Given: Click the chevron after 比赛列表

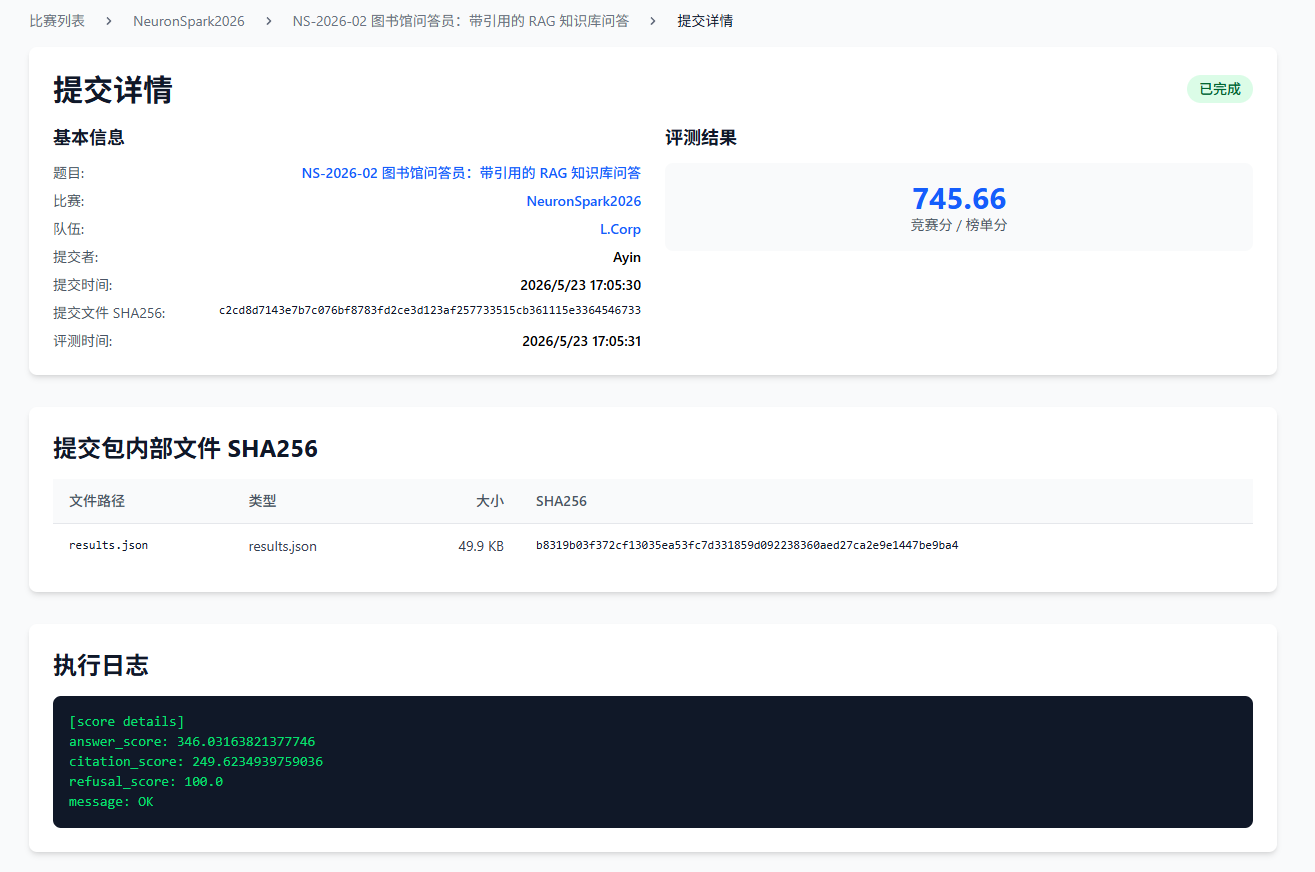Looking at the screenshot, I should tap(109, 21).
